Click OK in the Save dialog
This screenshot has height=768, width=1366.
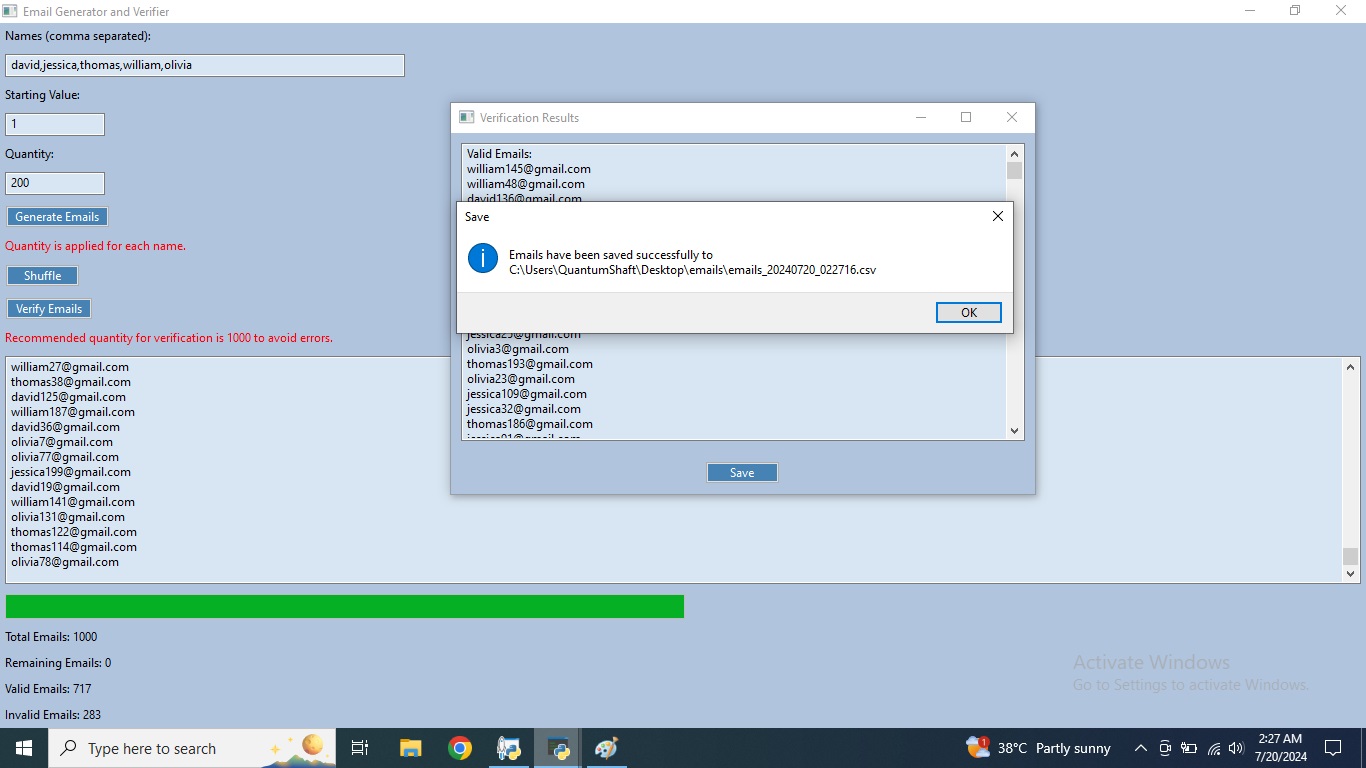click(x=968, y=313)
